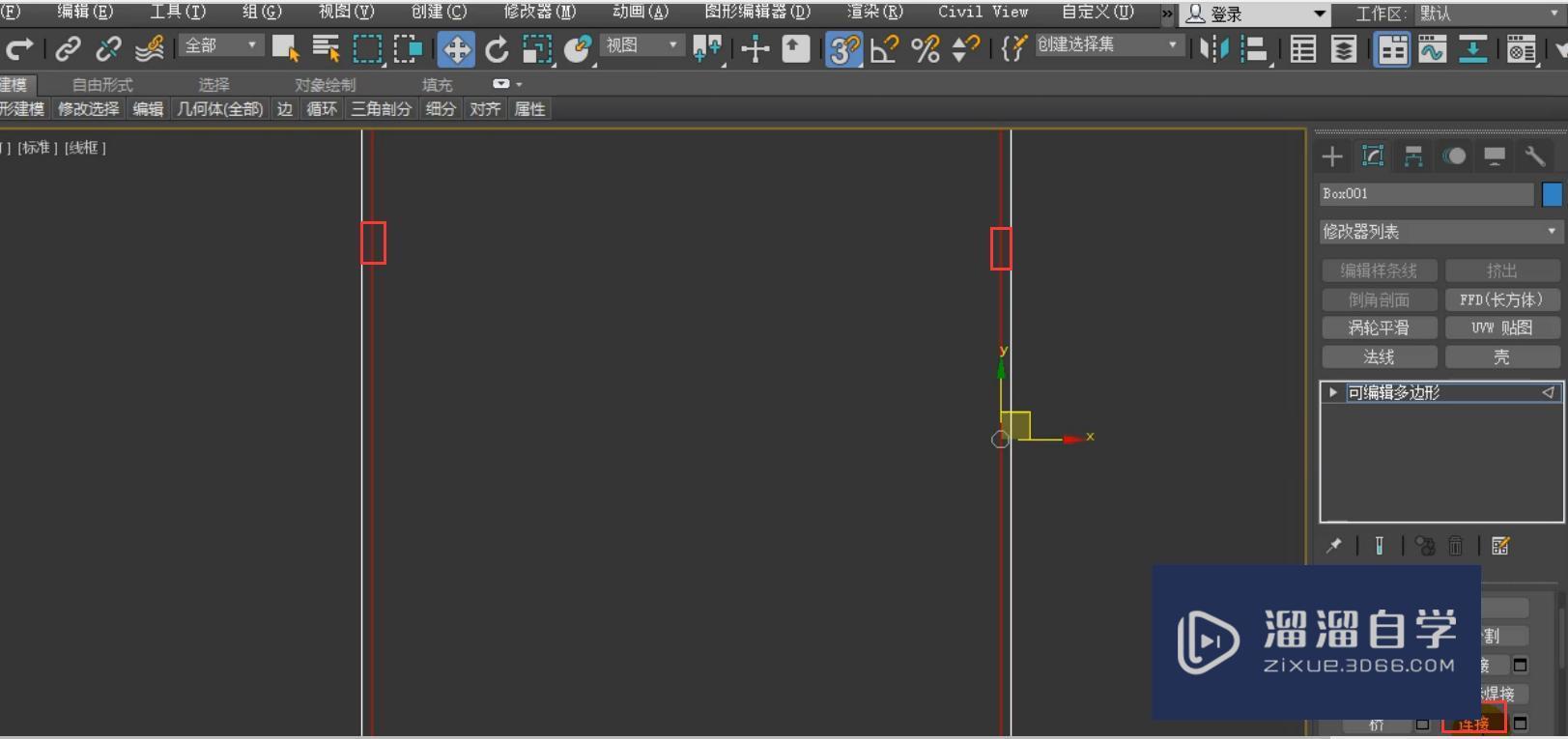Open the 修改选择 ribbon panel
Viewport: 1568px width, 739px height.
click(x=88, y=109)
